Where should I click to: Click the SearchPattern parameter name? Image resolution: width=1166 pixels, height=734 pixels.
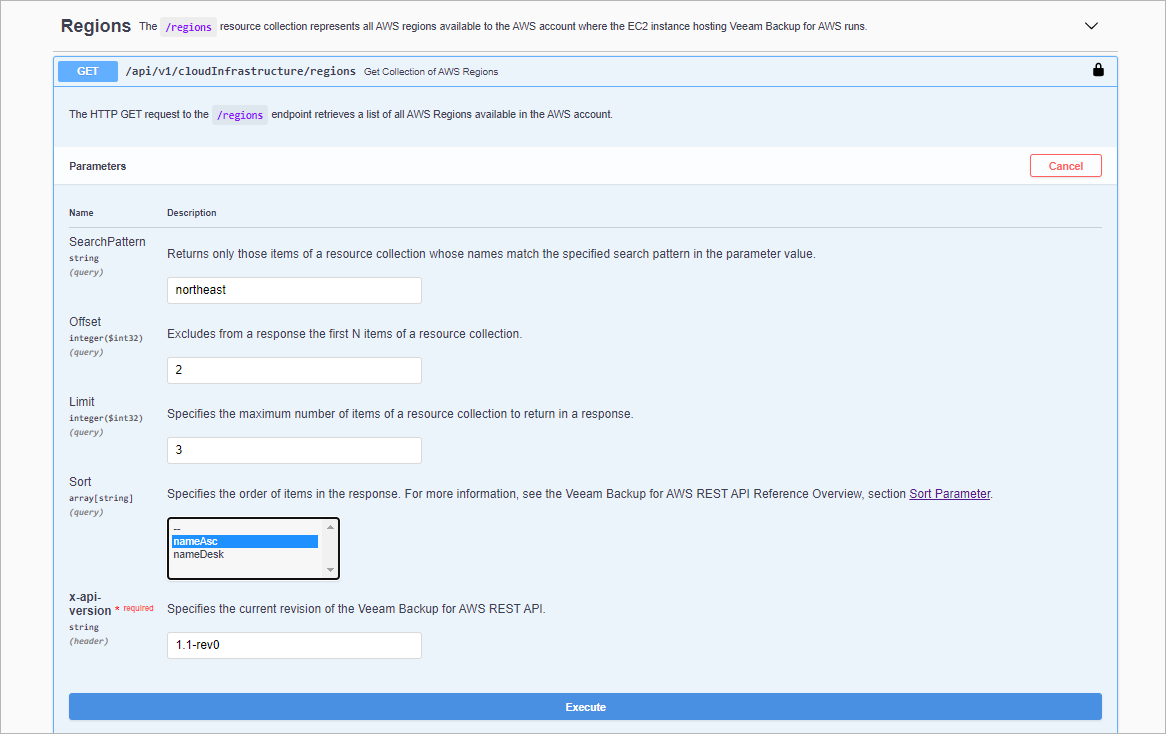click(x=107, y=242)
